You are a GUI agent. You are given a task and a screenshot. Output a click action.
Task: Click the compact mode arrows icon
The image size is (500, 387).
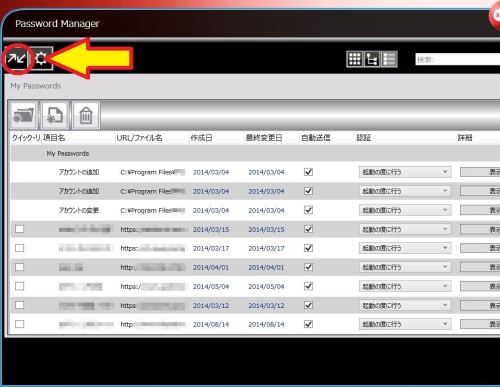pyautogui.click(x=17, y=59)
